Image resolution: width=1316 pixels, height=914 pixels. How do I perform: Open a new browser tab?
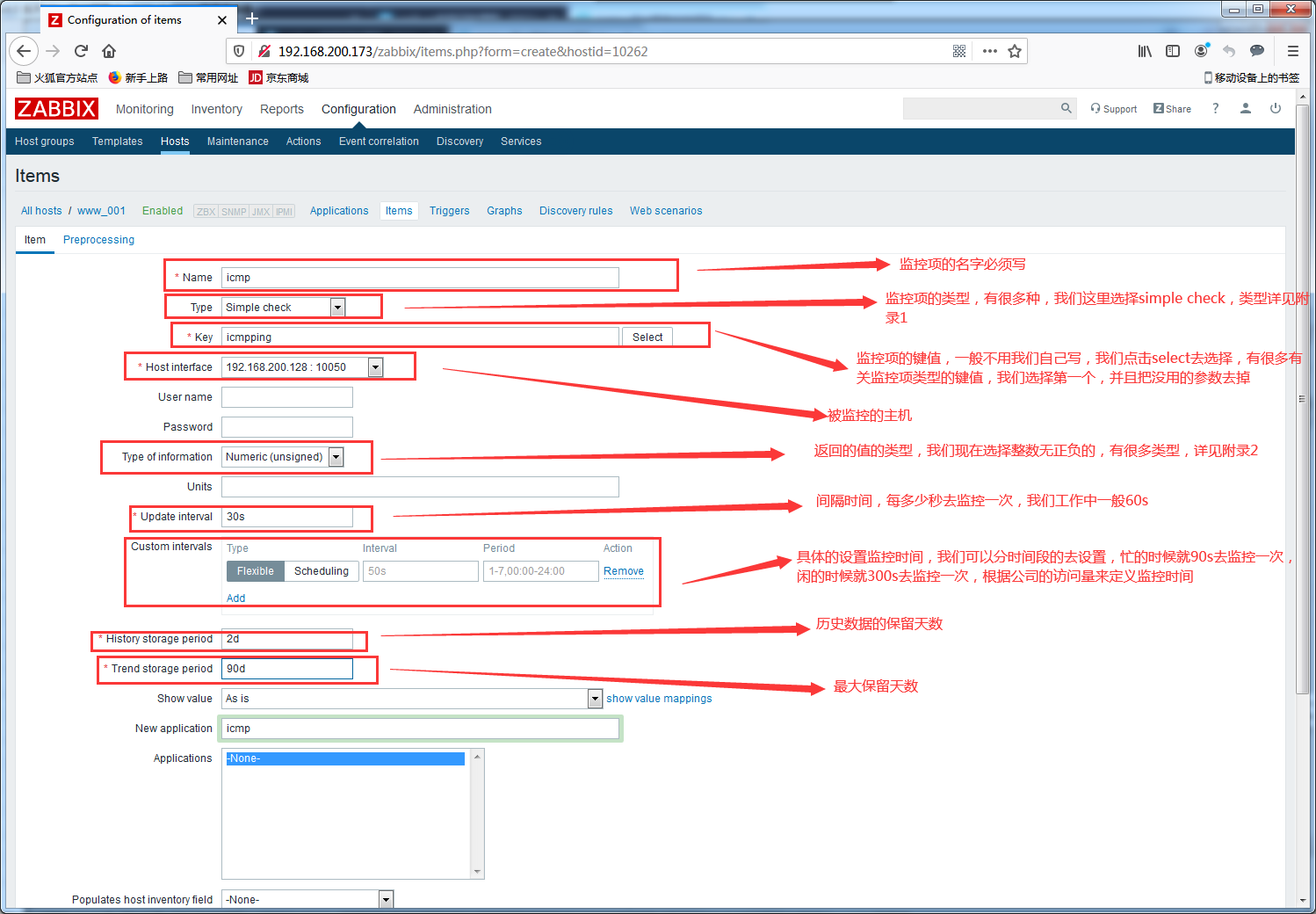252,18
